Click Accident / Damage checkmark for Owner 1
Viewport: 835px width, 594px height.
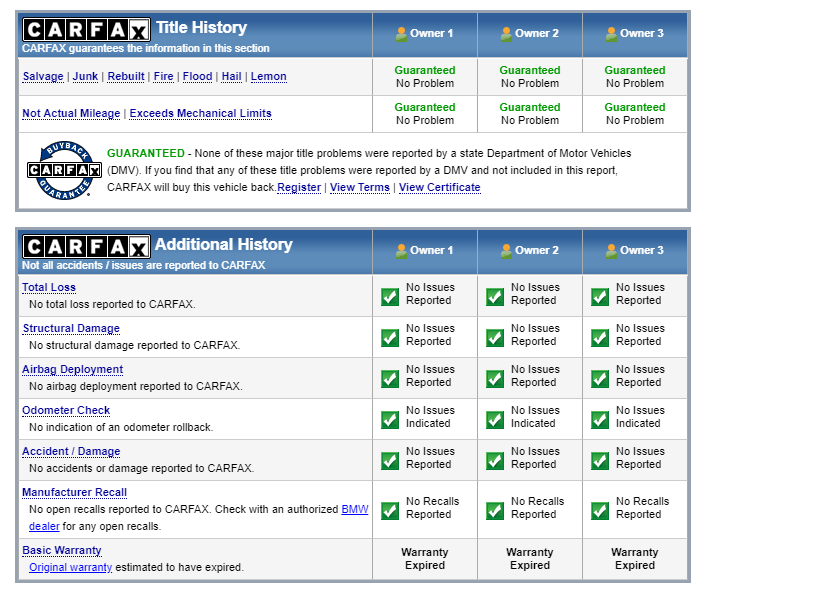click(x=390, y=461)
